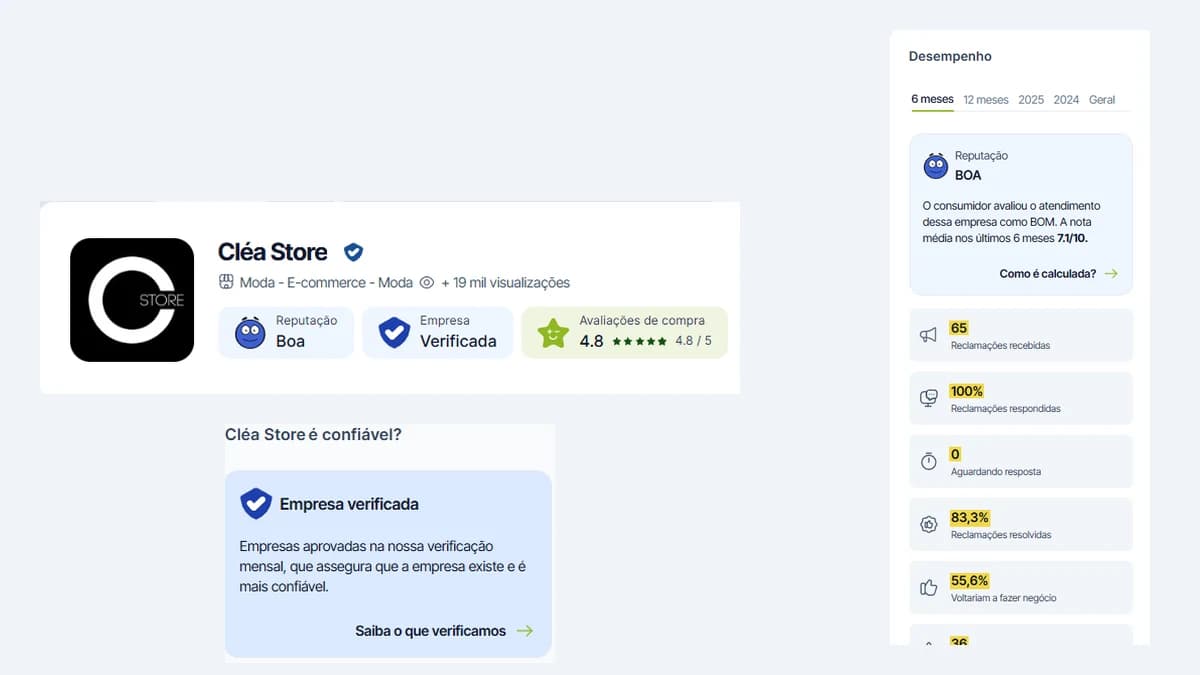Click the Saiba o que verificamos link

(x=430, y=631)
